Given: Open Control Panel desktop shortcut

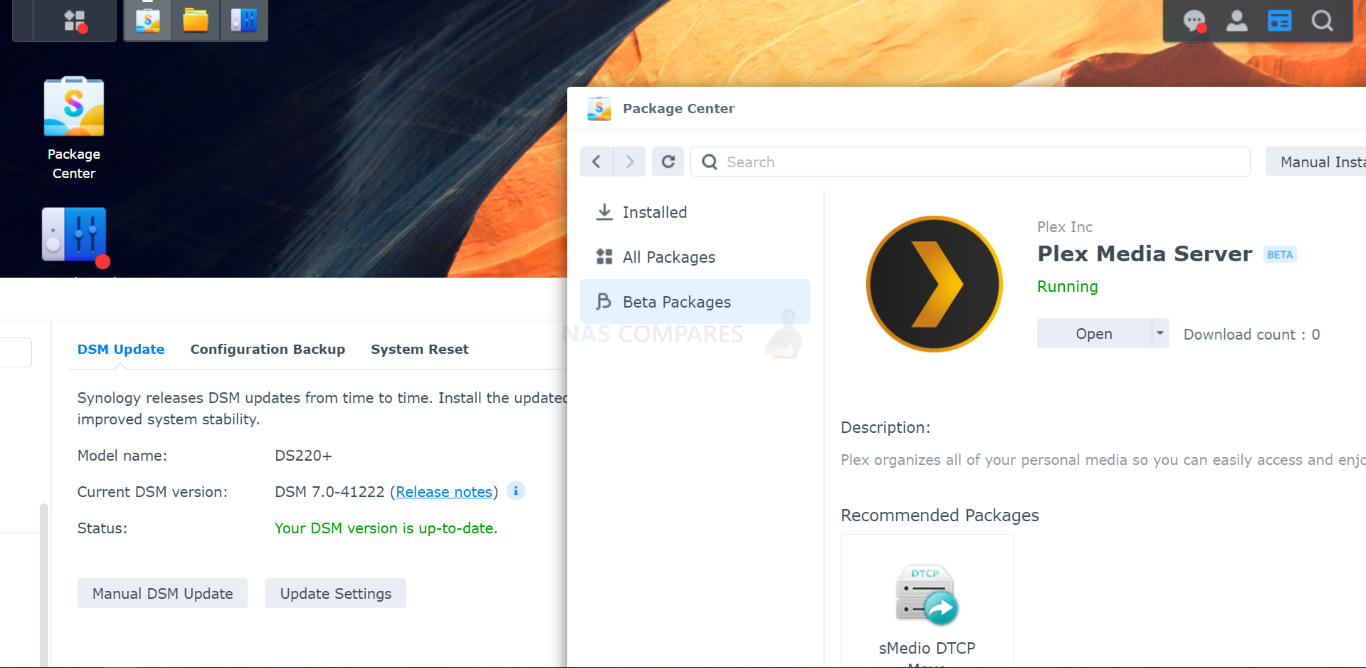Looking at the screenshot, I should [74, 236].
